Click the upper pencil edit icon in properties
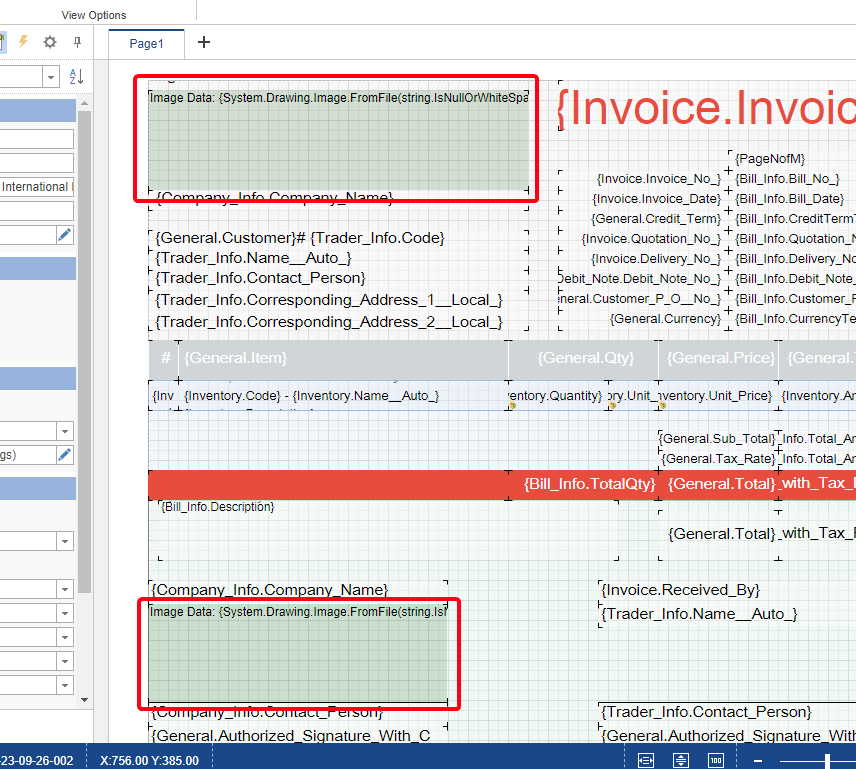Screen dimensions: 856x769 pyautogui.click(x=65, y=235)
